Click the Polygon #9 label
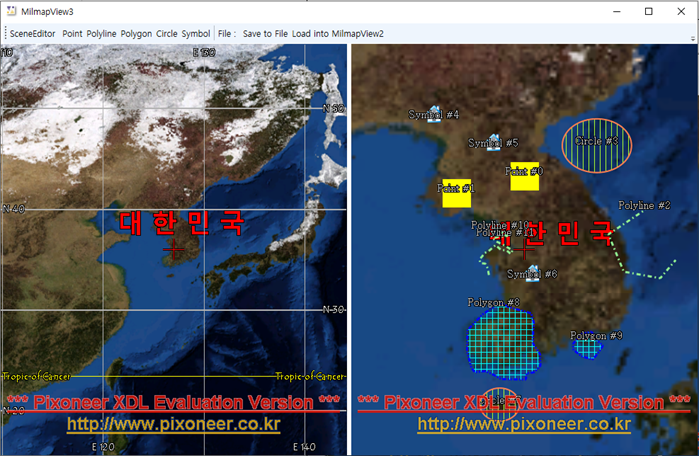The width and height of the screenshot is (699, 456). pos(596,336)
